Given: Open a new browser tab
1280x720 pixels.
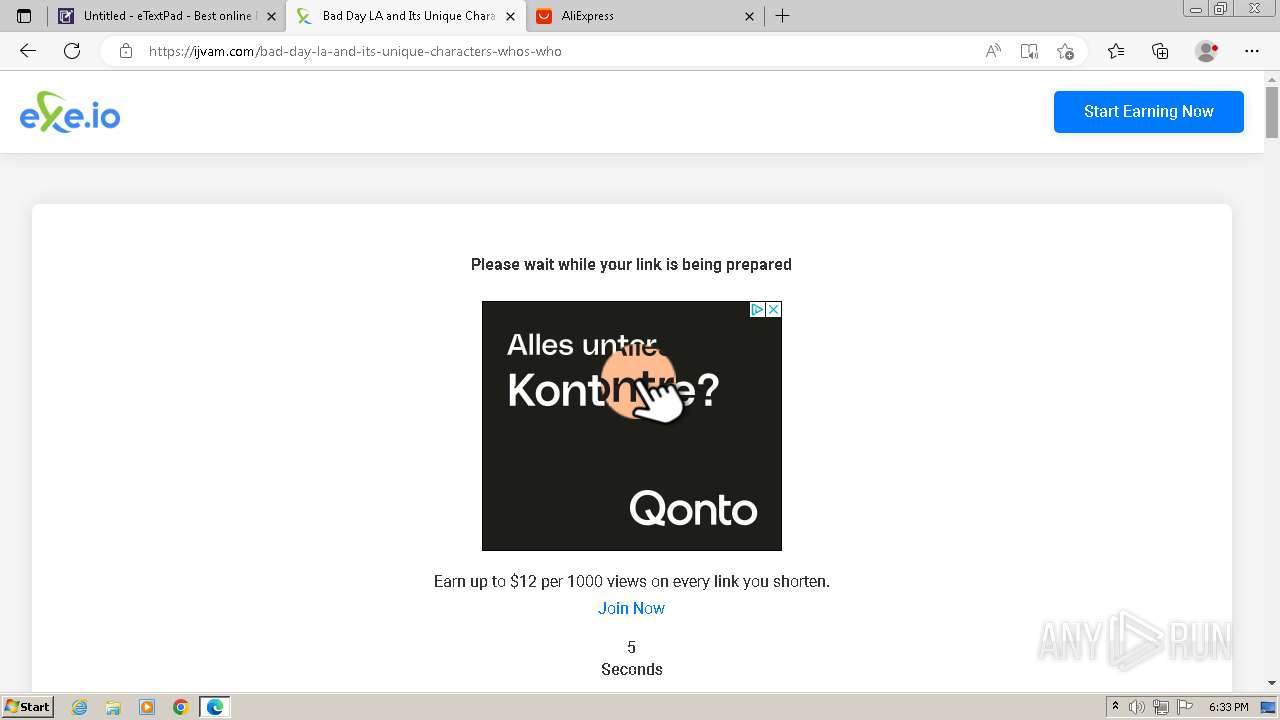Looking at the screenshot, I should click(783, 16).
